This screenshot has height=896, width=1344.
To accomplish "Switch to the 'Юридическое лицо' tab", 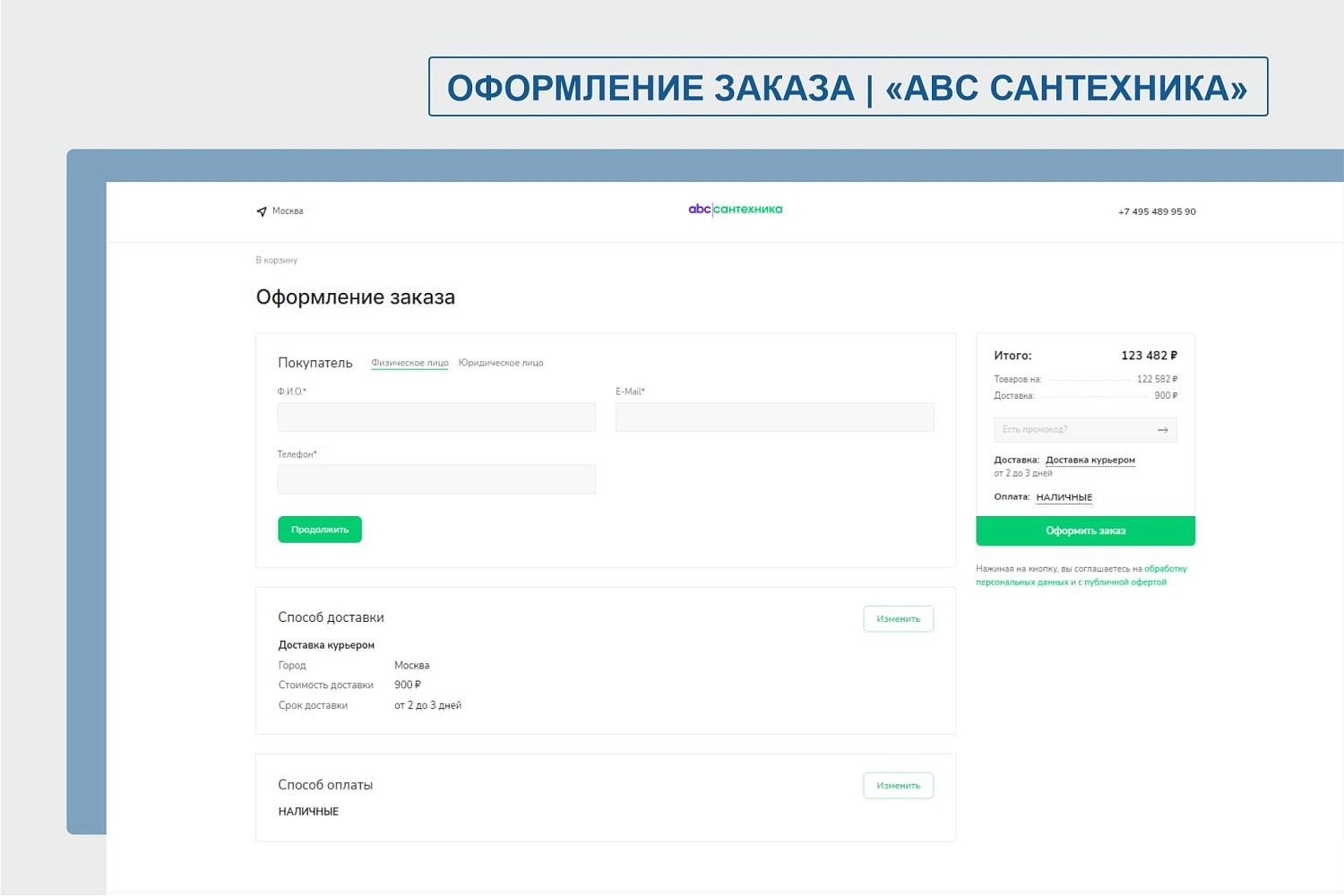I will (501, 363).
